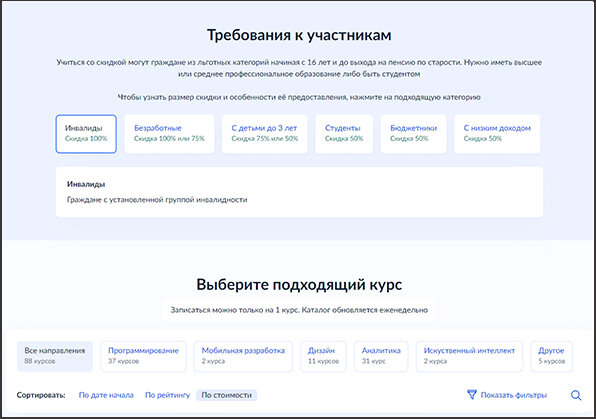The image size is (596, 419).
Task: Select the Безработные discount category
Action: [x=169, y=134]
